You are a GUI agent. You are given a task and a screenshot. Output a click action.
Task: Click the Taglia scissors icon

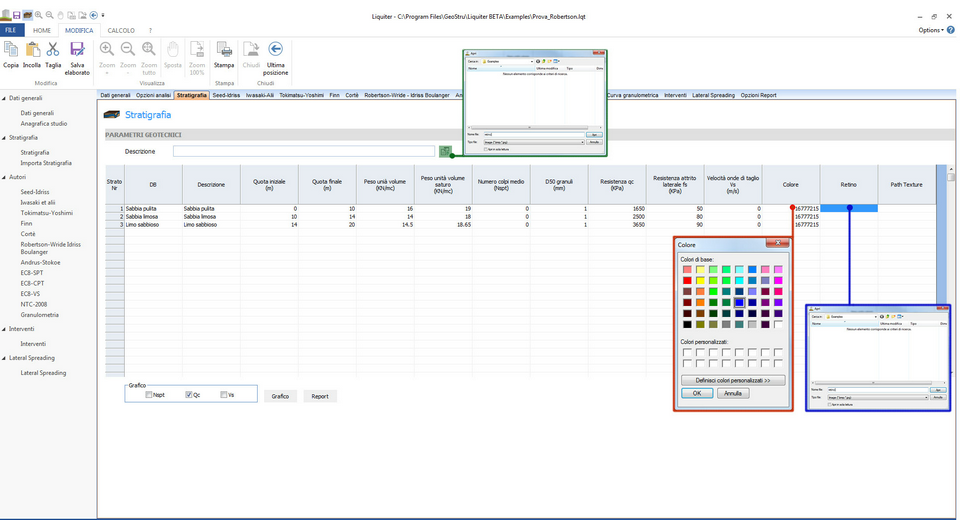click(53, 50)
